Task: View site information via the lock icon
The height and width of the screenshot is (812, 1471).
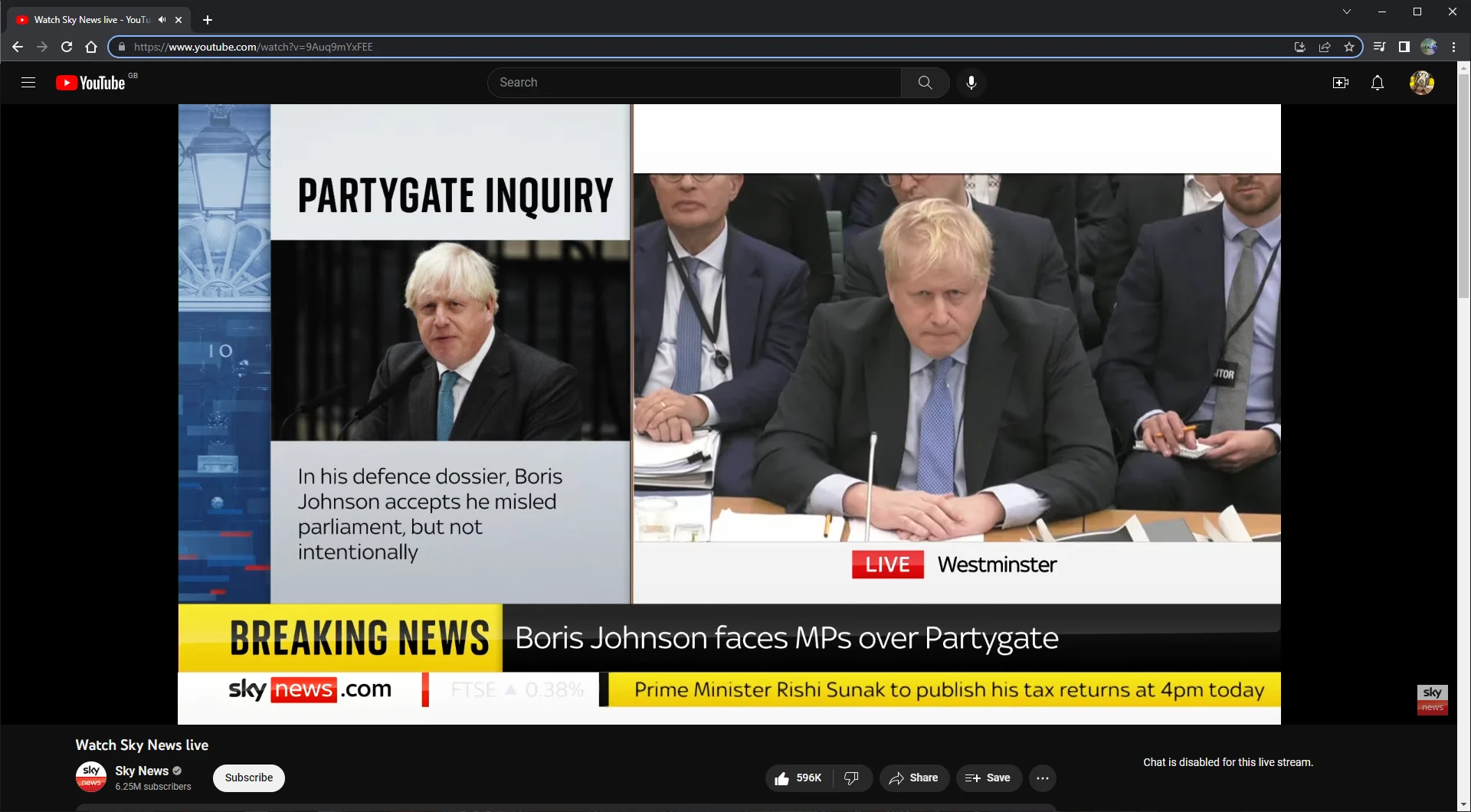Action: 121,47
